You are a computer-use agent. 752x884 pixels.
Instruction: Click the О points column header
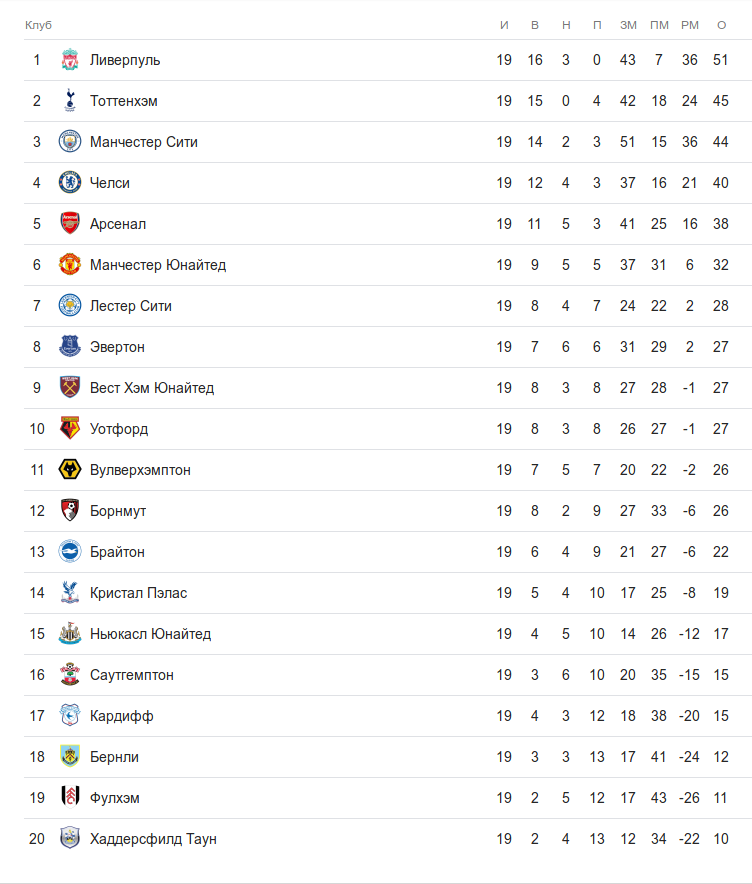pos(721,24)
